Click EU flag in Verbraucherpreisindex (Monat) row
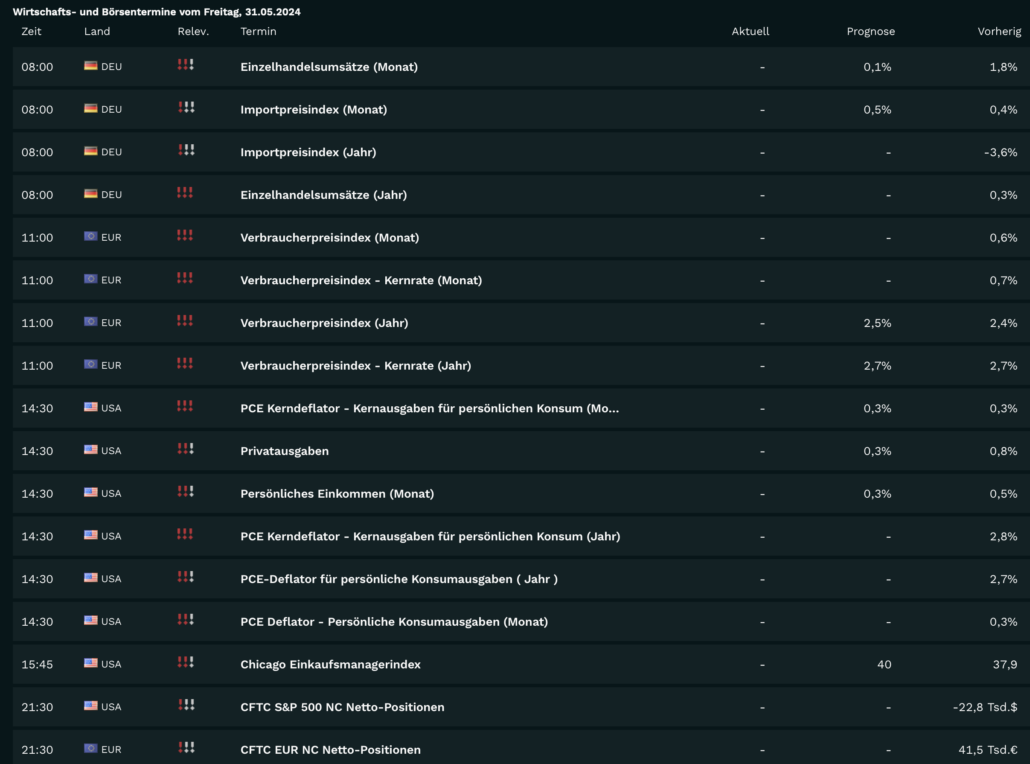Viewport: 1030px width, 764px height. click(91, 237)
